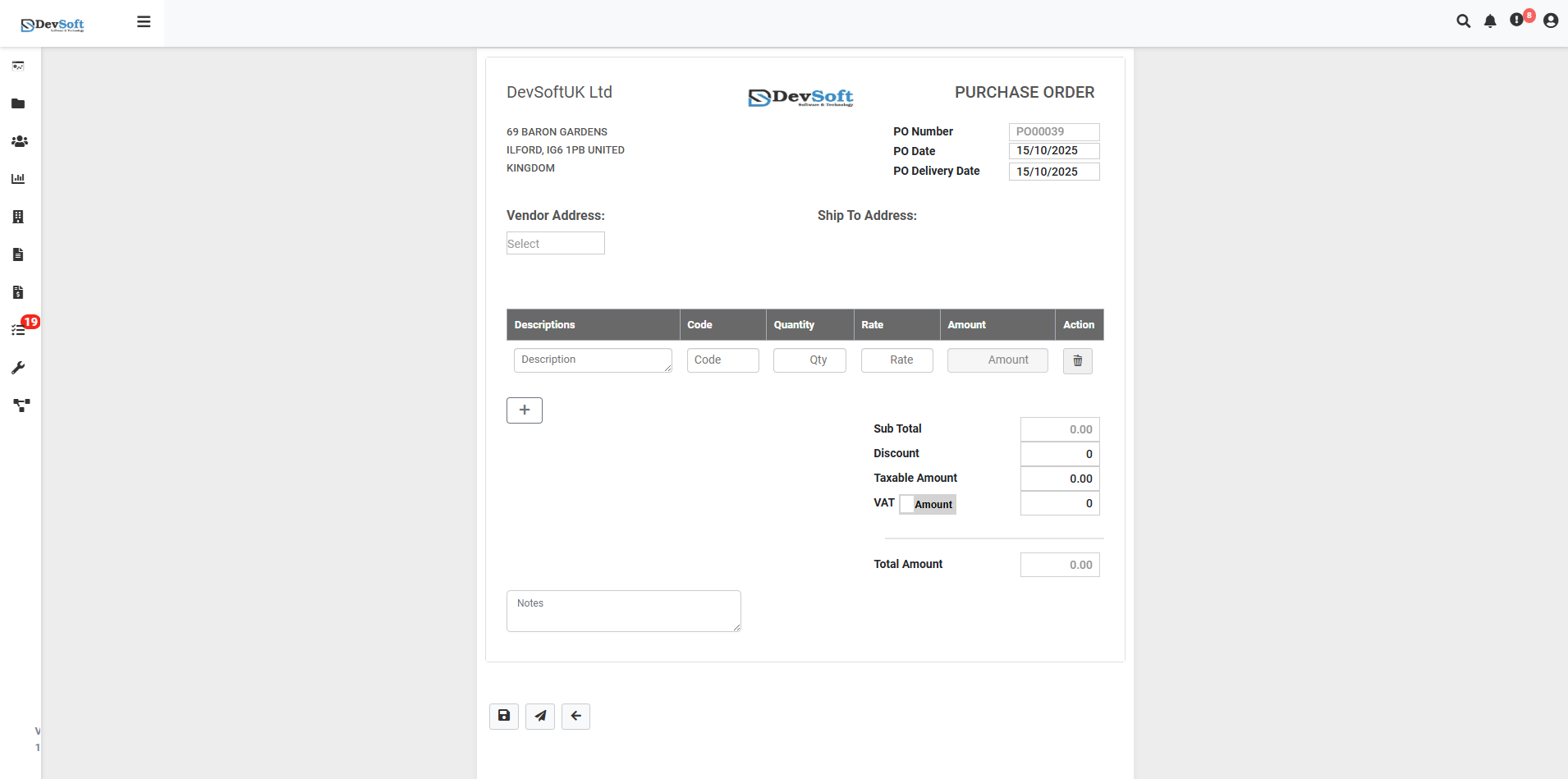Open the workflow diagram icon at sidebar bottom
This screenshot has height=779, width=1568.
[19, 405]
